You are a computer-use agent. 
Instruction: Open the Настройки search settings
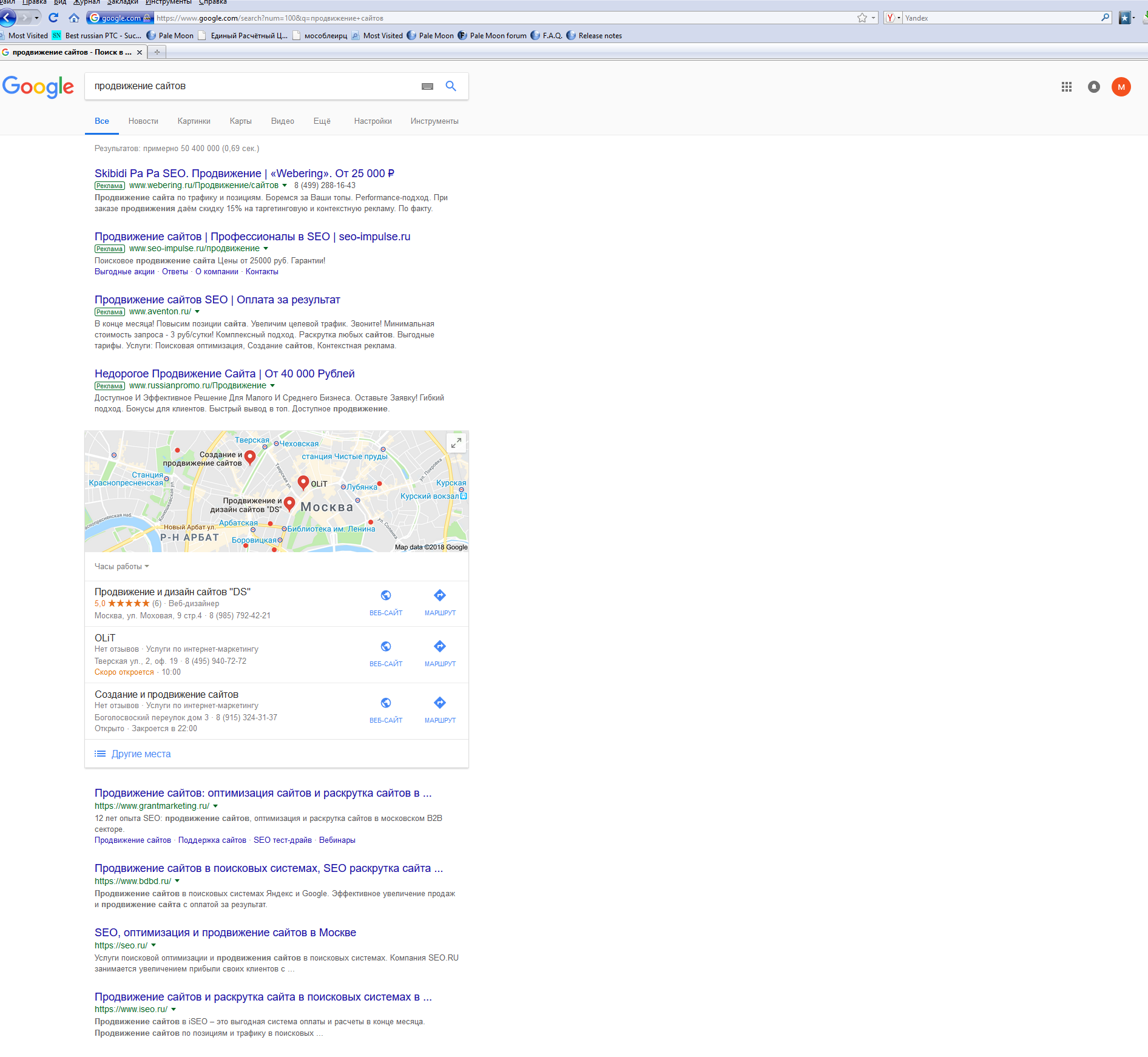point(373,121)
